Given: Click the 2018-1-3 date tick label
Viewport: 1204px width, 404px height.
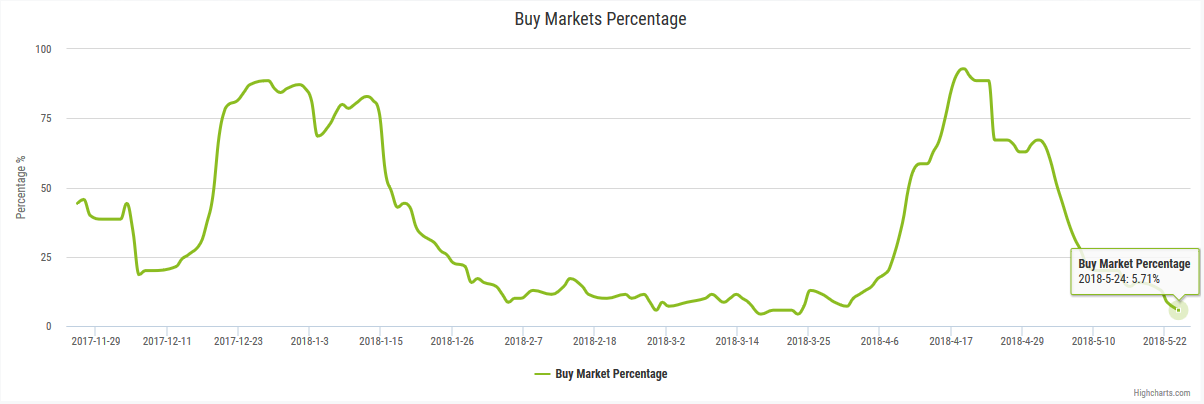Looking at the screenshot, I should click(311, 341).
